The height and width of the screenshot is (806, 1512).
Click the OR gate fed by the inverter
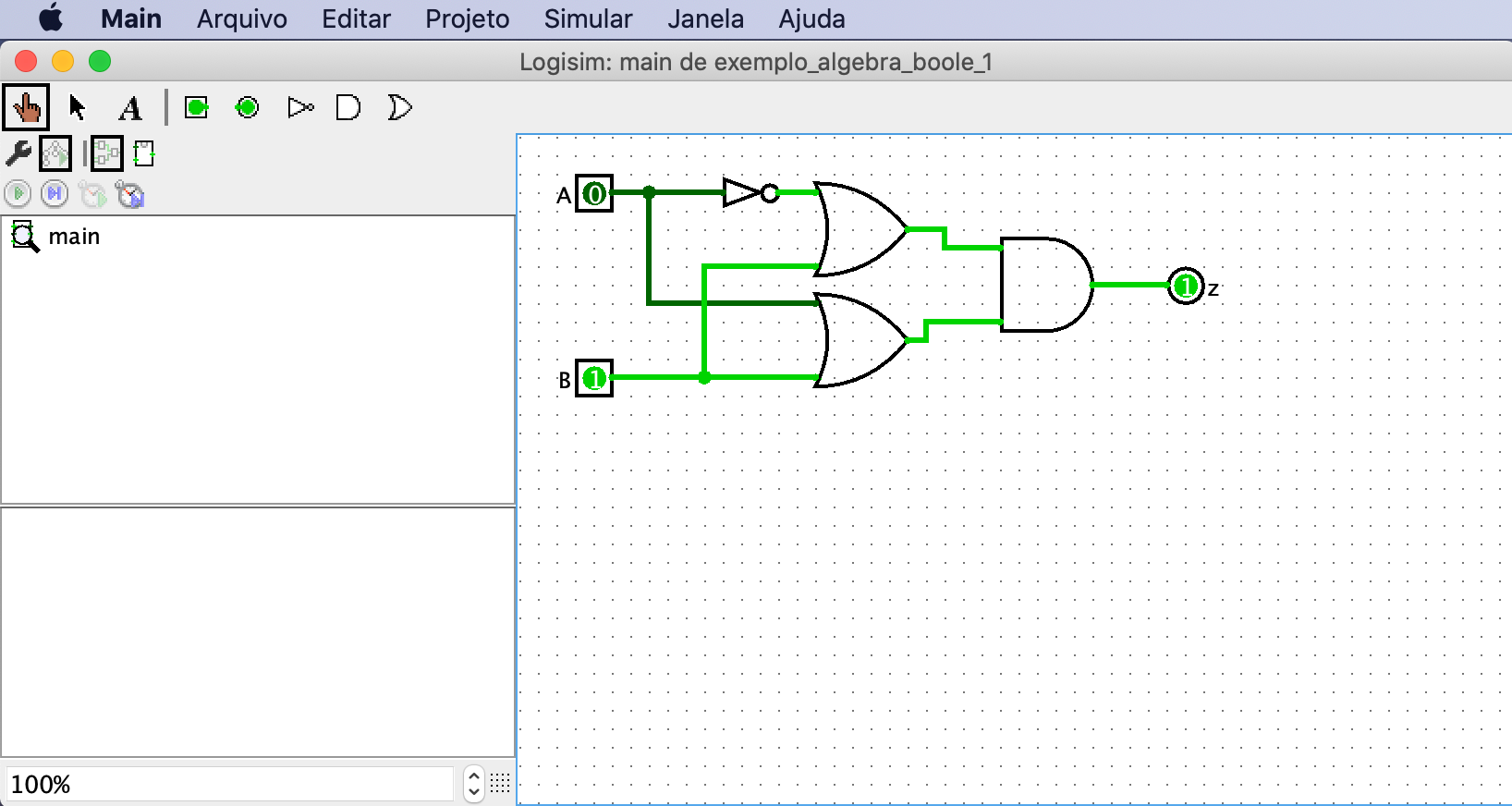pyautogui.click(x=860, y=229)
